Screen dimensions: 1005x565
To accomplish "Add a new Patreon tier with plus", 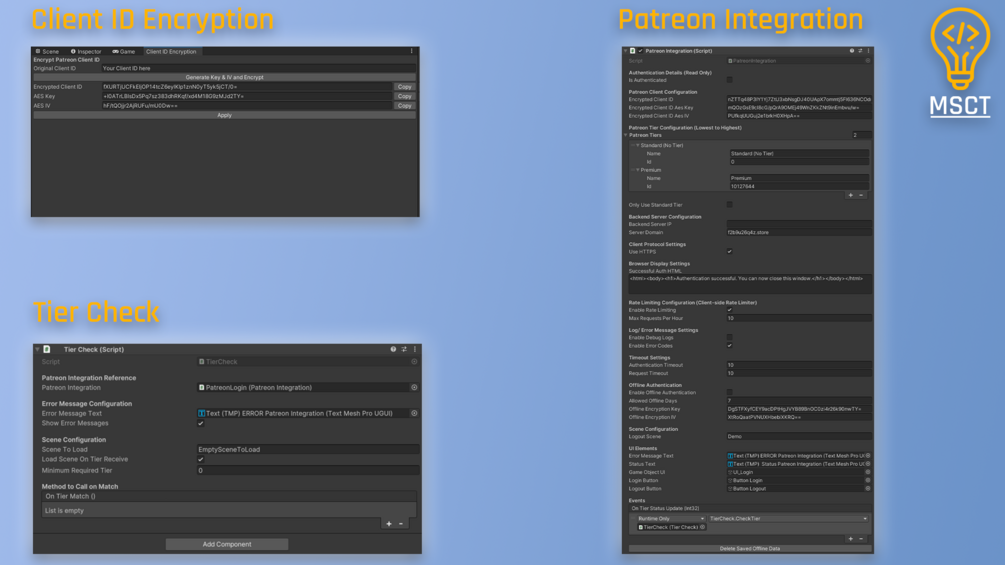I will [x=851, y=195].
